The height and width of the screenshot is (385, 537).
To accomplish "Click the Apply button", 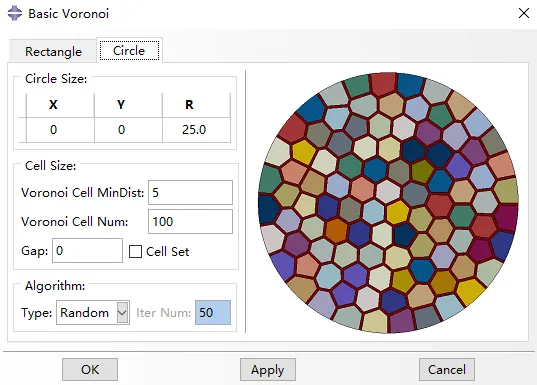I will pos(267,370).
